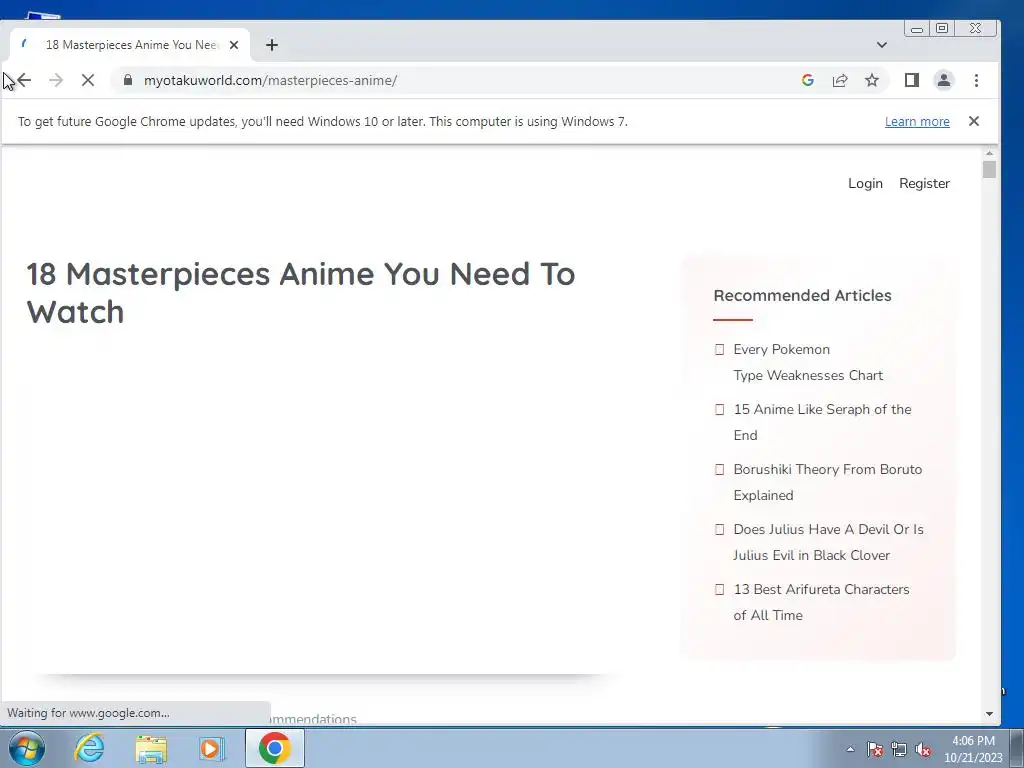Share this page using the share icon
Viewport: 1024px width, 768px height.
pyautogui.click(x=840, y=80)
